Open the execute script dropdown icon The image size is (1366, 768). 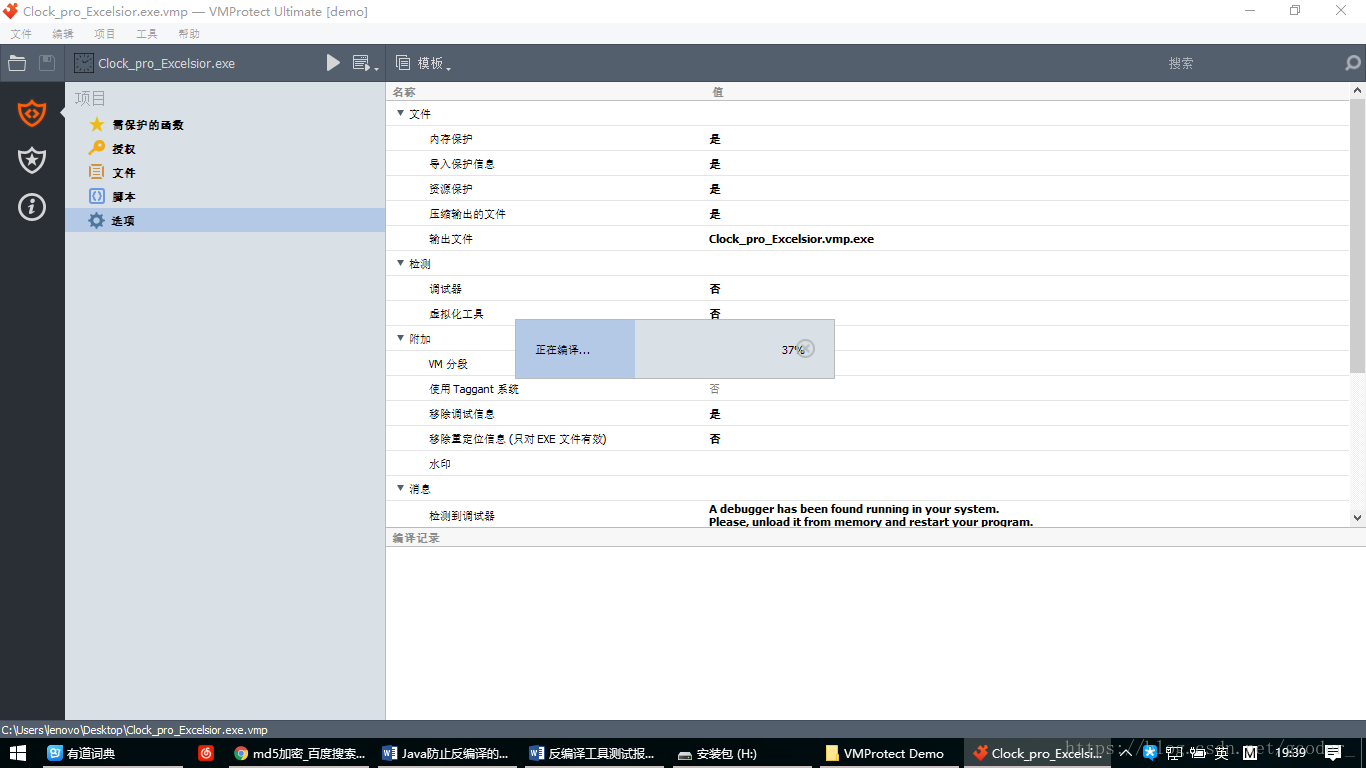click(365, 63)
